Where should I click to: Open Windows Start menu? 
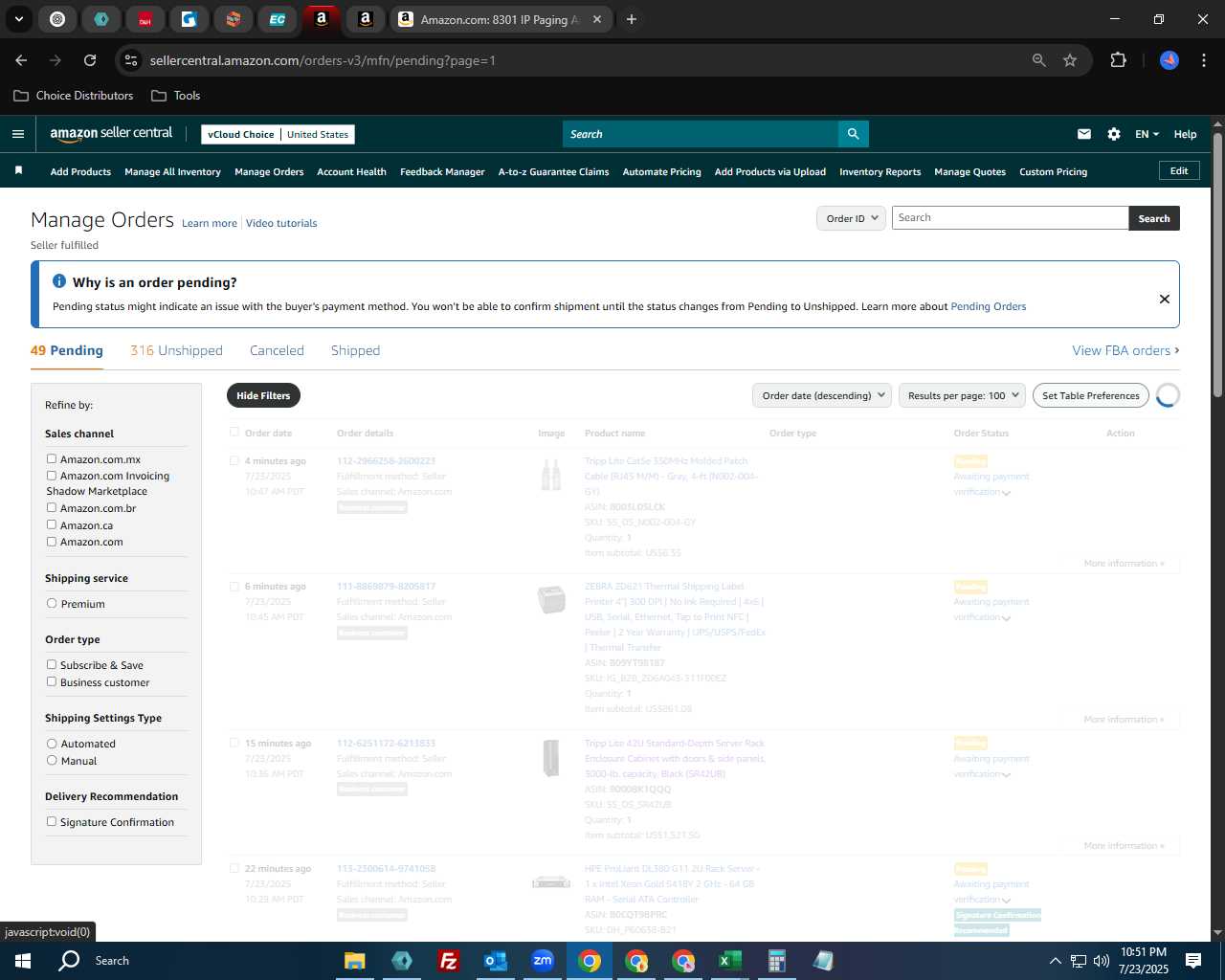[23, 961]
